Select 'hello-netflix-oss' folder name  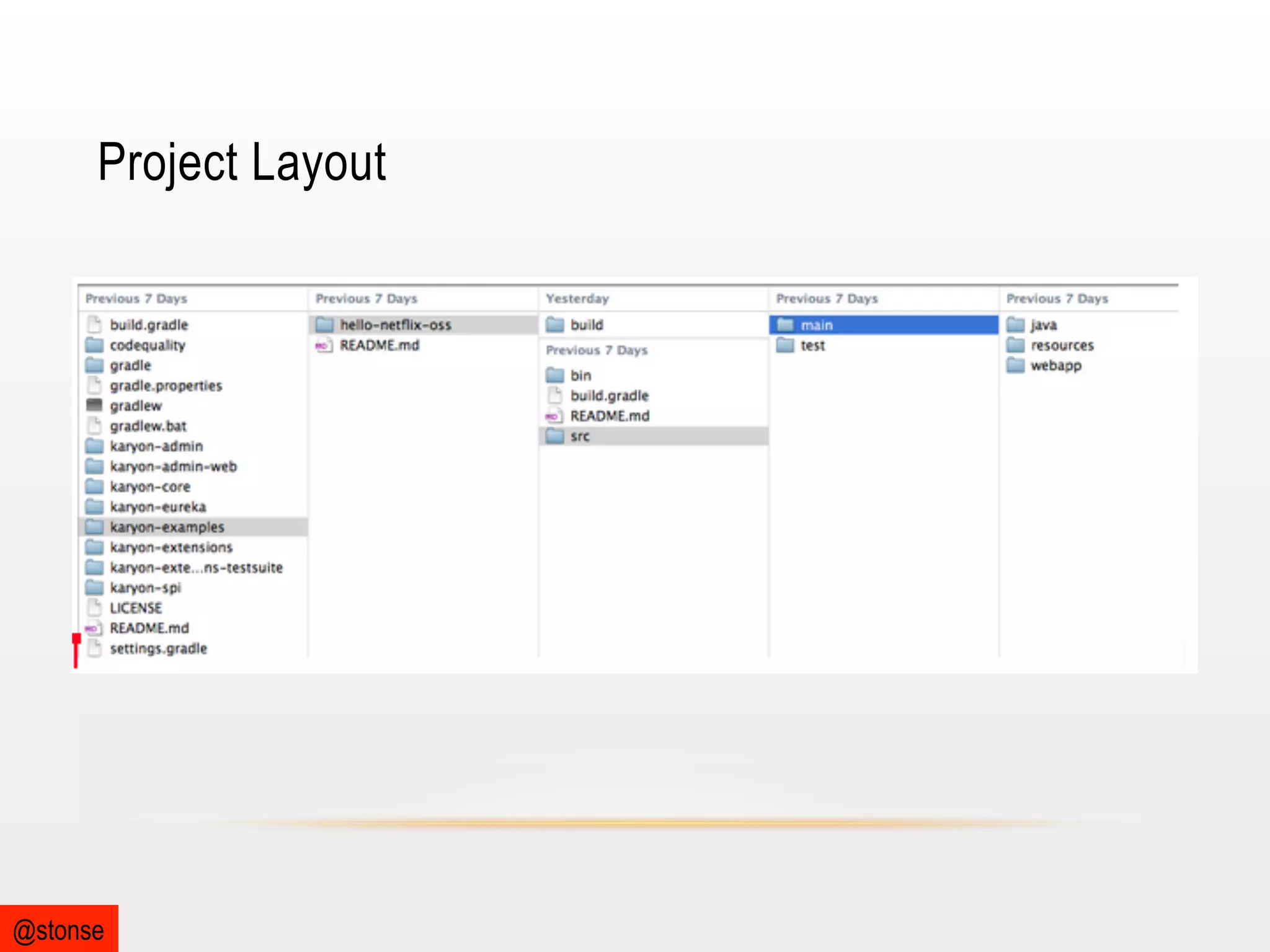pos(396,325)
